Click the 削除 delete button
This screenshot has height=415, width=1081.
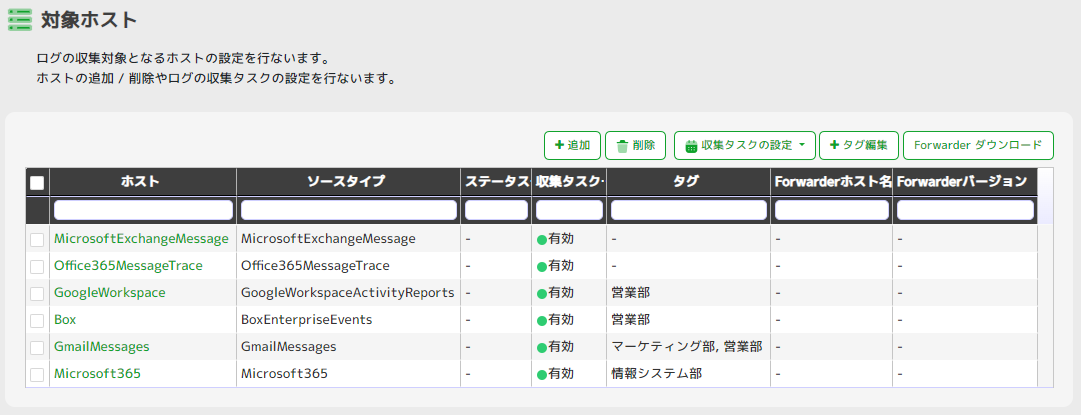635,145
